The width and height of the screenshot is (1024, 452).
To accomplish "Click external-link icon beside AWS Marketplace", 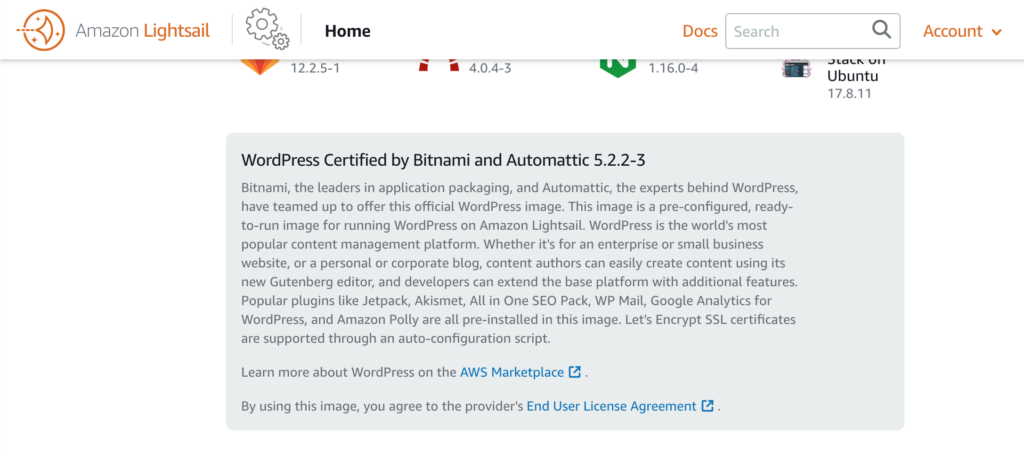I will click(575, 372).
